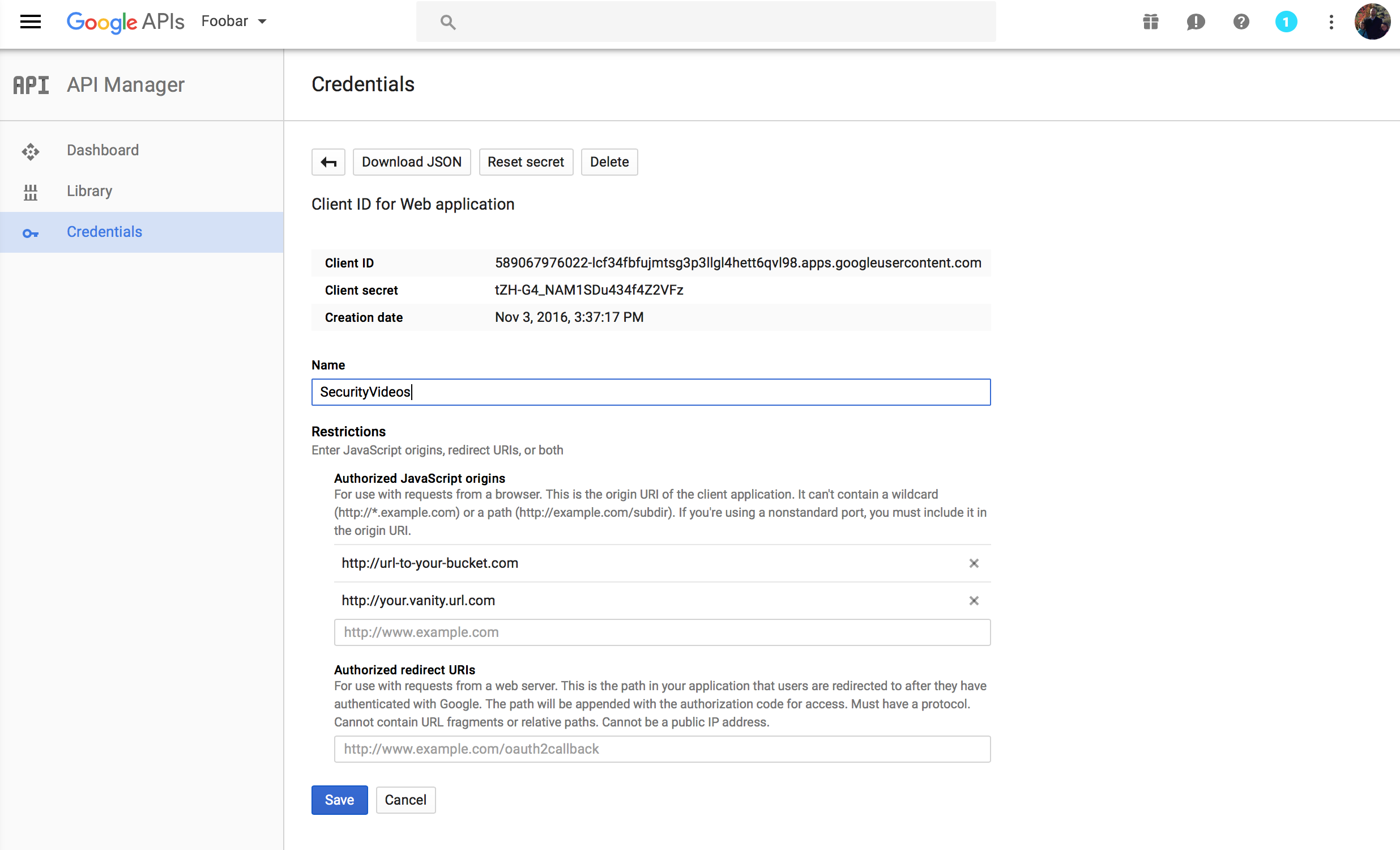This screenshot has width=1400, height=850.
Task: Focus the top search bar
Action: [706, 22]
